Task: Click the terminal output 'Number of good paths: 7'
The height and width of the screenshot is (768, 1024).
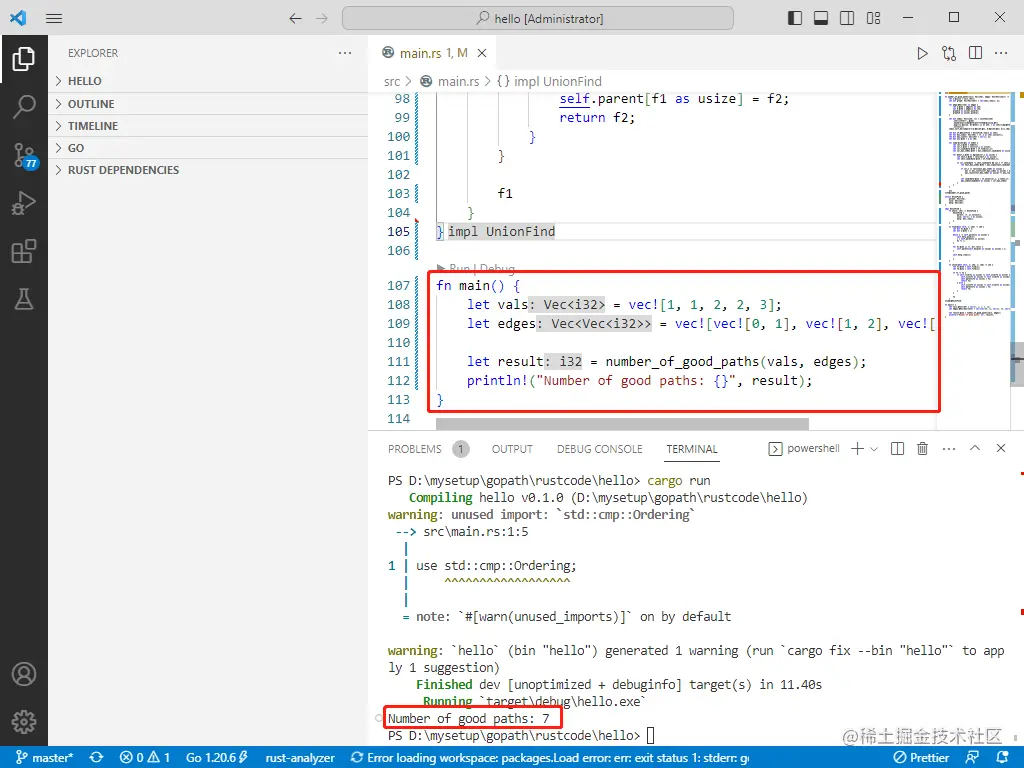Action: [468, 718]
